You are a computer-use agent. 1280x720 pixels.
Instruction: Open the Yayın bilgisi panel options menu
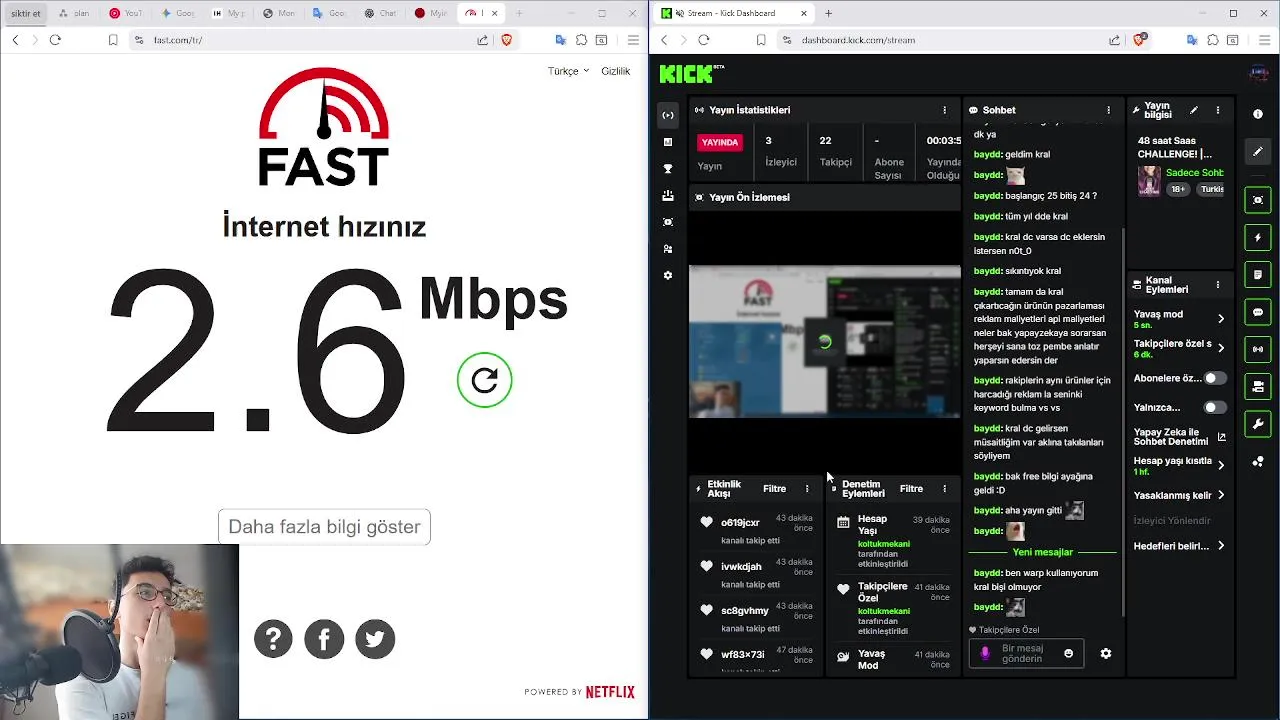[1217, 110]
